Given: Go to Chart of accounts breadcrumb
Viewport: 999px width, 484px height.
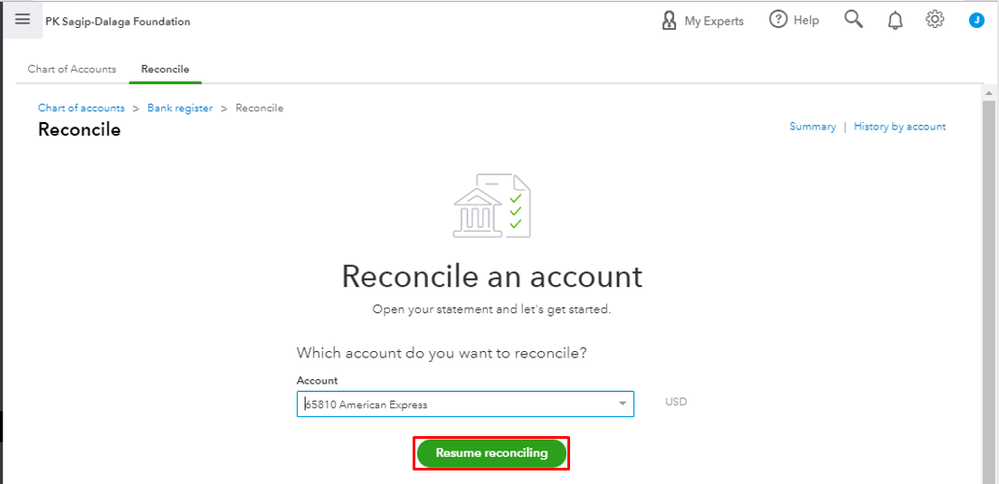Looking at the screenshot, I should tap(81, 108).
